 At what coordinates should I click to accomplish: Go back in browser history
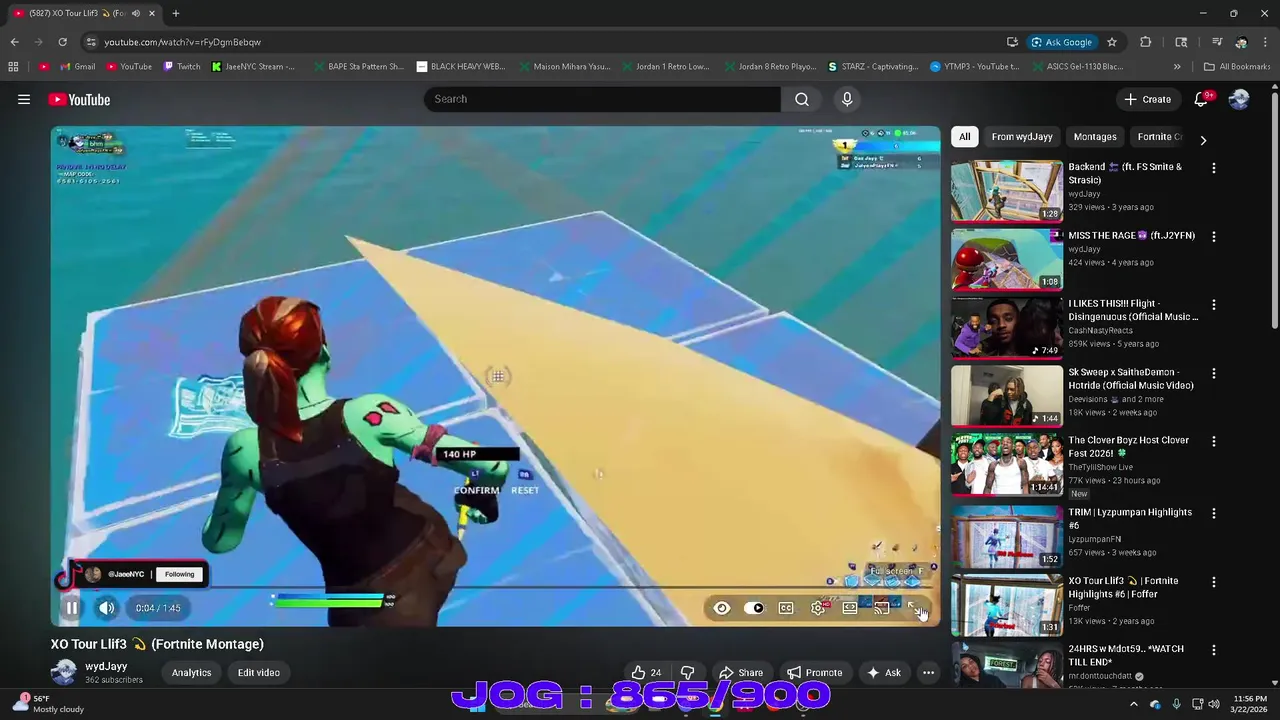point(14,42)
